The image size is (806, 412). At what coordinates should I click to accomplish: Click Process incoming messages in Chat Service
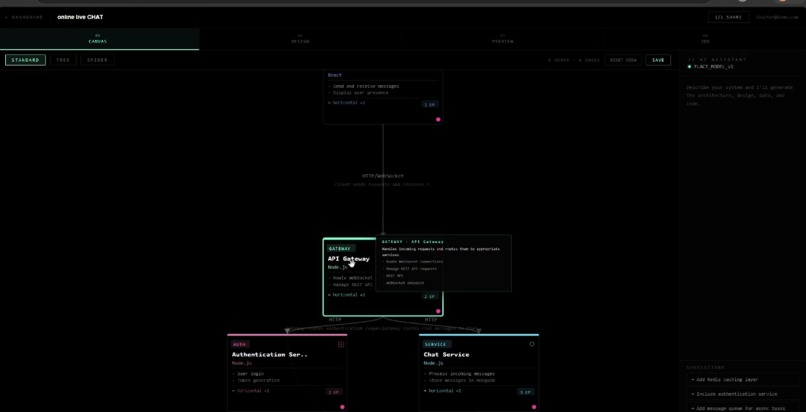tap(459, 373)
